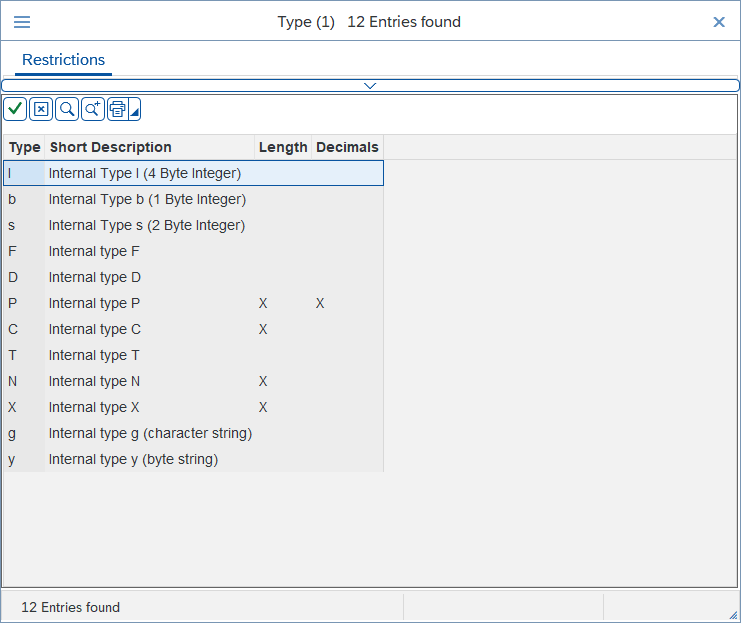The image size is (741, 623).
Task: Select row Internal Type b (1 Byte Integer)
Action: point(194,199)
